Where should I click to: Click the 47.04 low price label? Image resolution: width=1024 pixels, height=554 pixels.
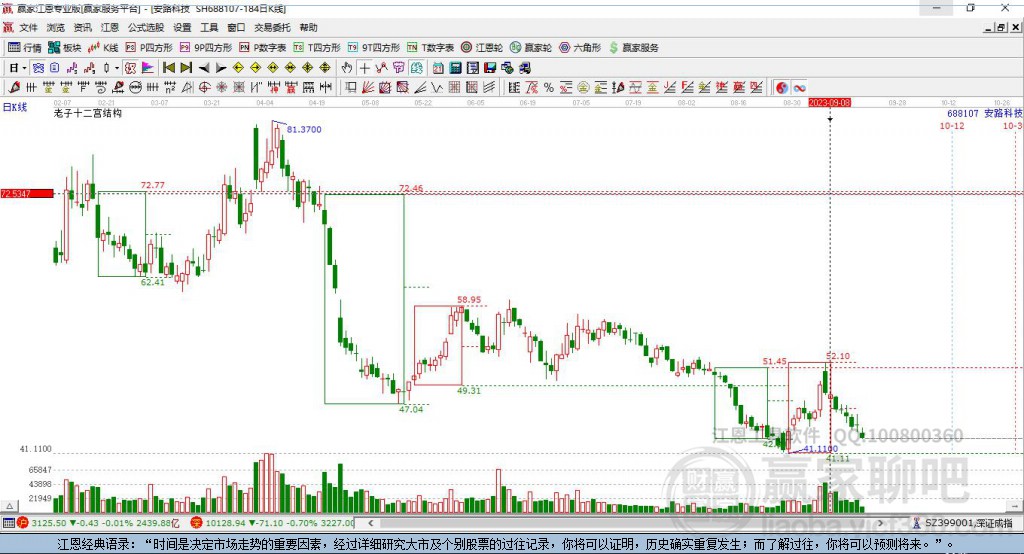pos(411,409)
